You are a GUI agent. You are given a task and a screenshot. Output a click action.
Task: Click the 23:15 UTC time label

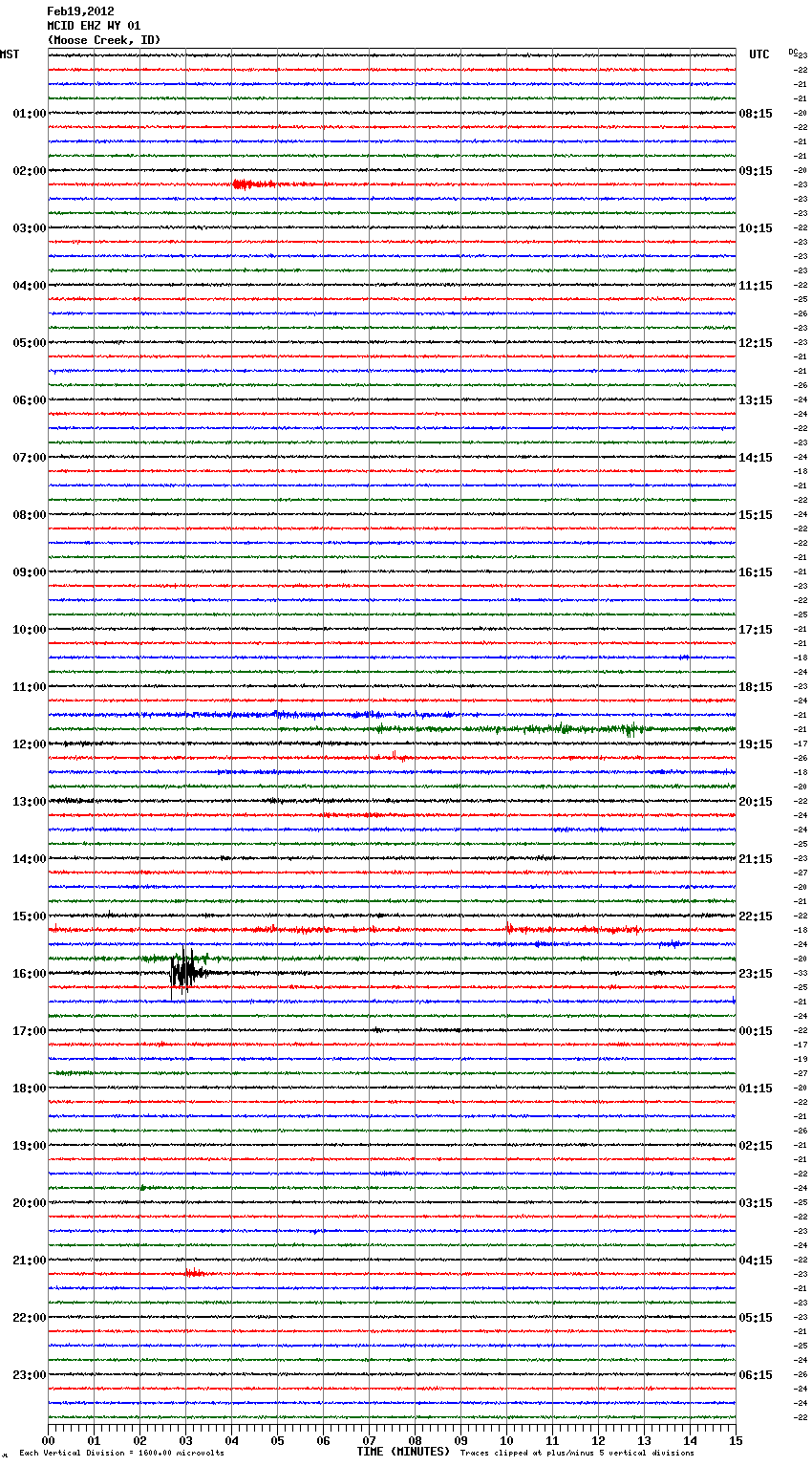pos(756,974)
